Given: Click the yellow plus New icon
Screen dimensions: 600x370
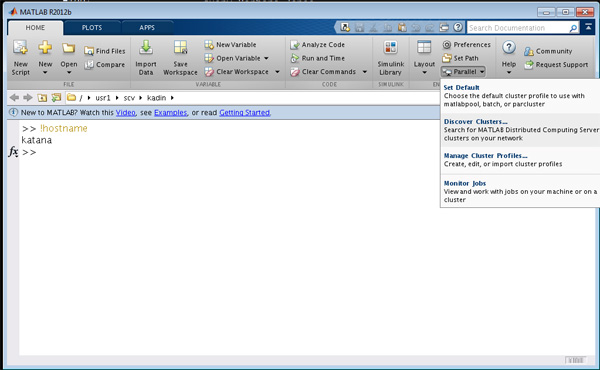Looking at the screenshot, I should click(x=45, y=48).
